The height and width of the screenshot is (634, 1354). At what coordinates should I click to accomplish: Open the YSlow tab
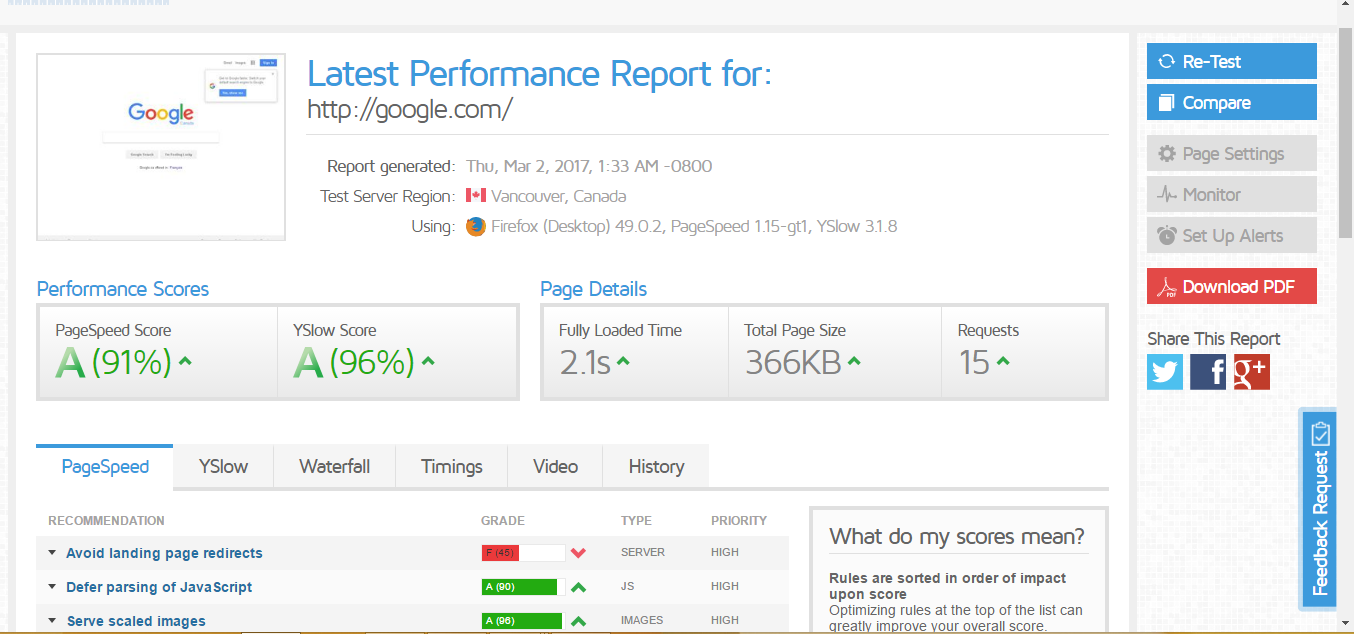(x=223, y=466)
